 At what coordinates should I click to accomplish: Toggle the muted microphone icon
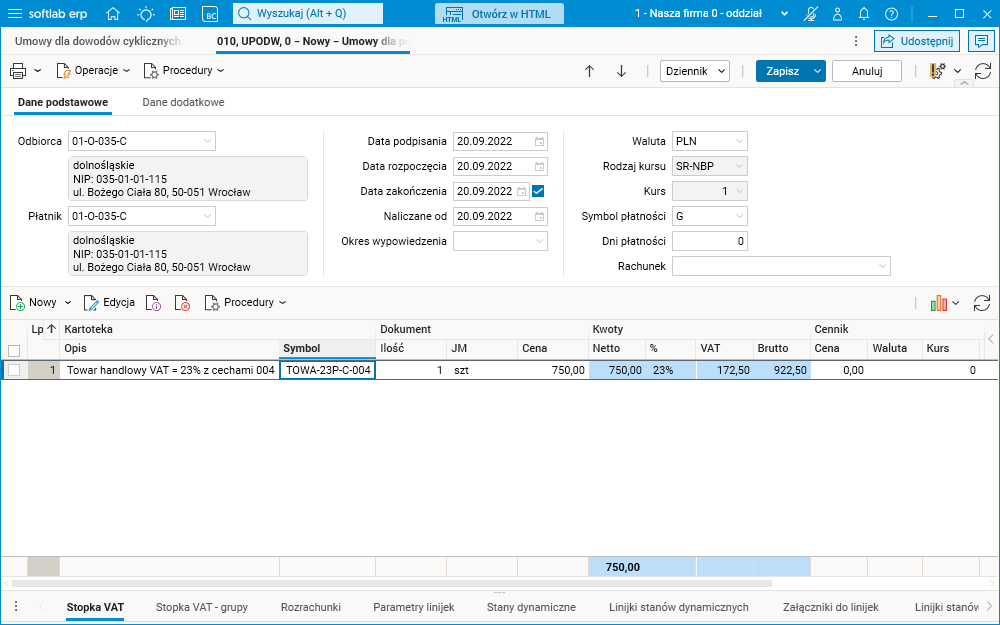[811, 13]
